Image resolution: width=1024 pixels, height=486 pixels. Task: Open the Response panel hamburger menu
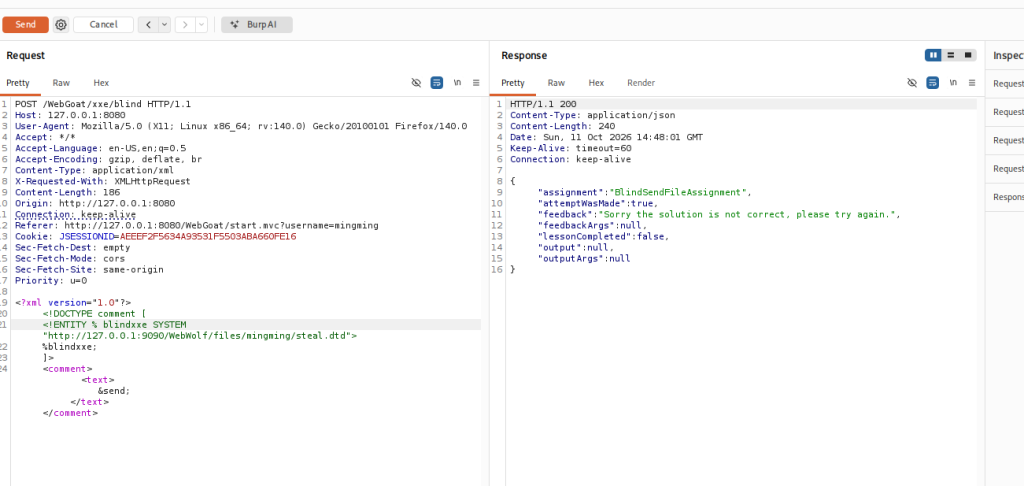[972, 83]
